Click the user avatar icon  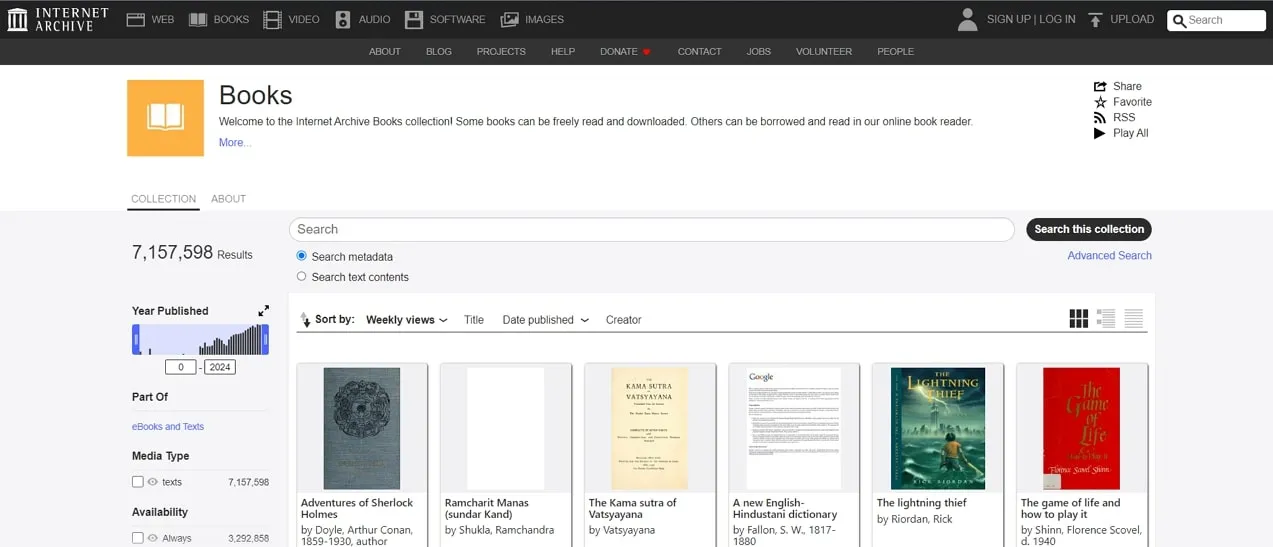click(967, 19)
